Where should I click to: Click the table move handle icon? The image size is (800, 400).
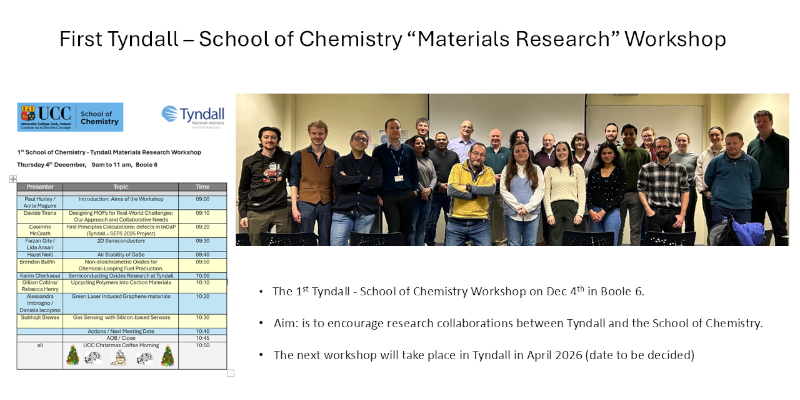13,179
